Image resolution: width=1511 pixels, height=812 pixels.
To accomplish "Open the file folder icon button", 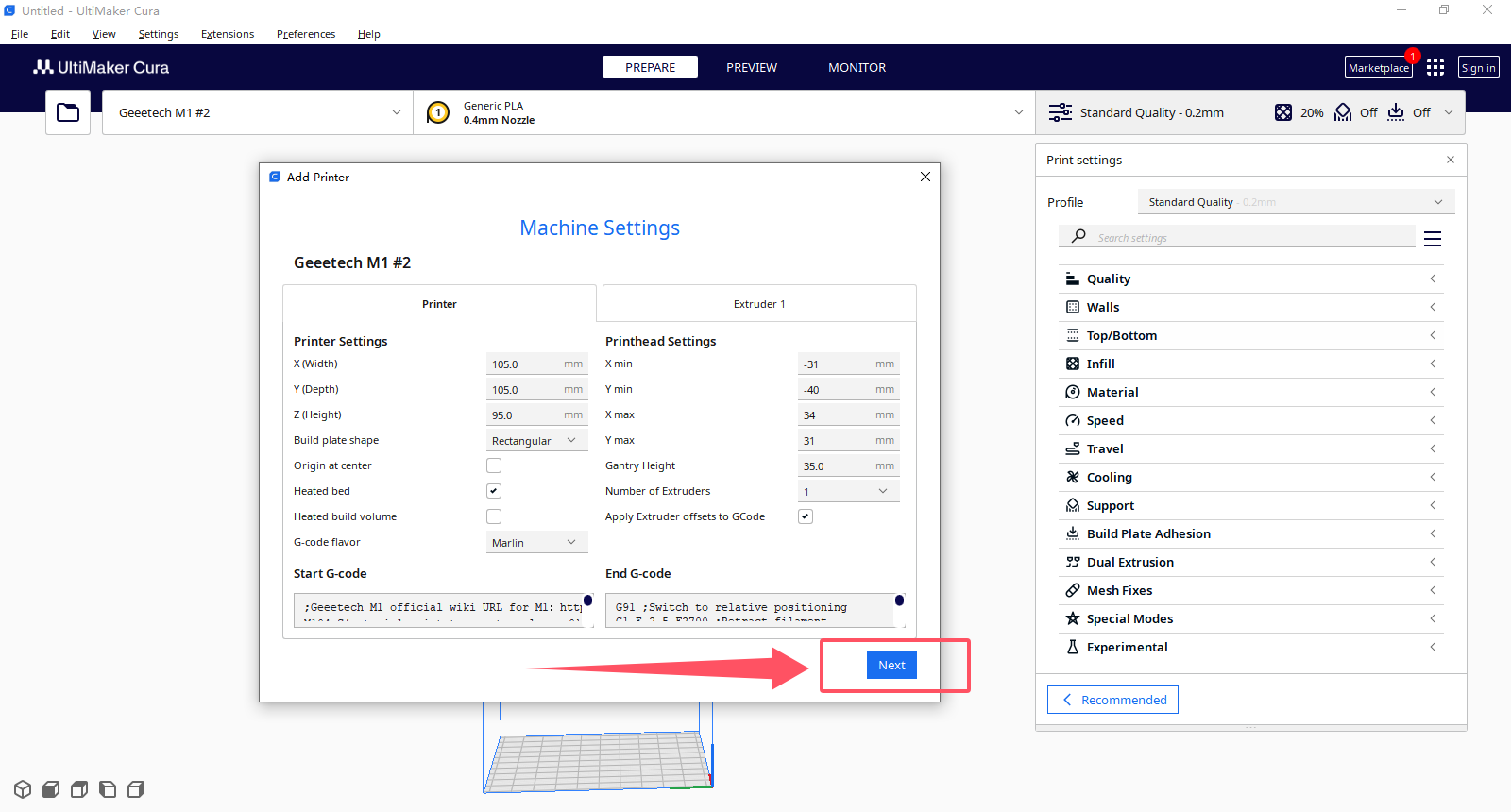I will pos(68,112).
